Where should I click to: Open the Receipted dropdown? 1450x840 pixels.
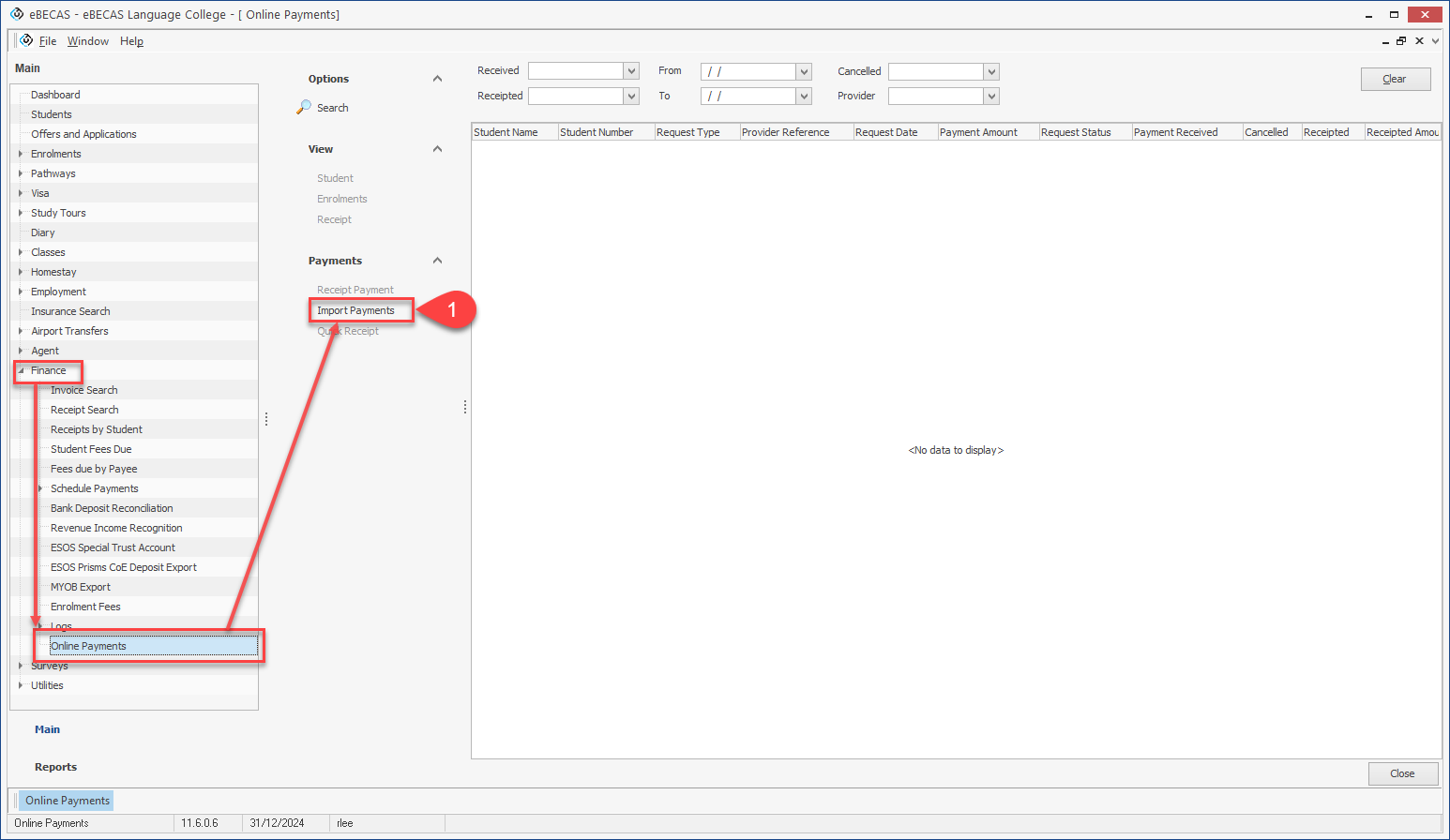[631, 96]
